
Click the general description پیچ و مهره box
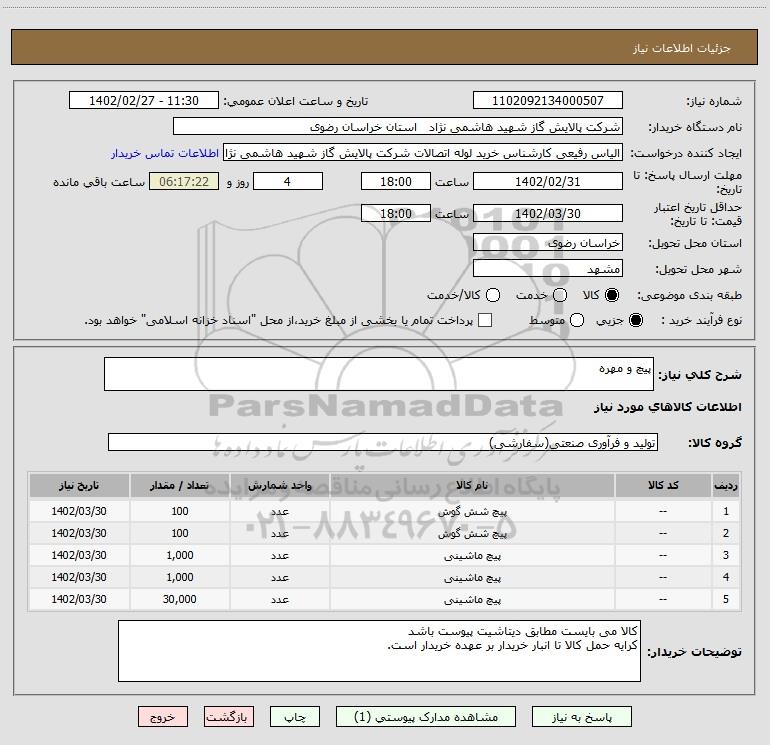tap(379, 374)
